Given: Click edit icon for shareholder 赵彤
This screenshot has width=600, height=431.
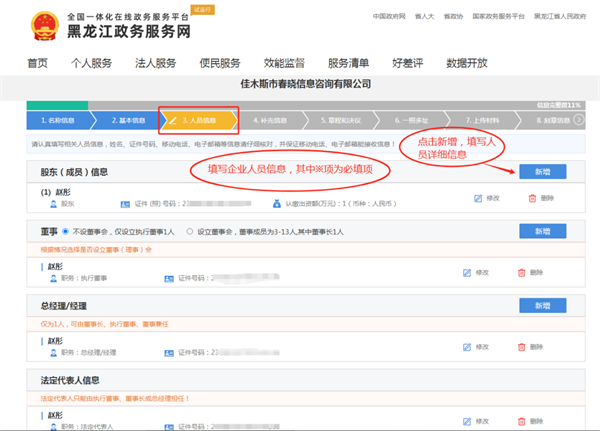Looking at the screenshot, I should [478, 198].
